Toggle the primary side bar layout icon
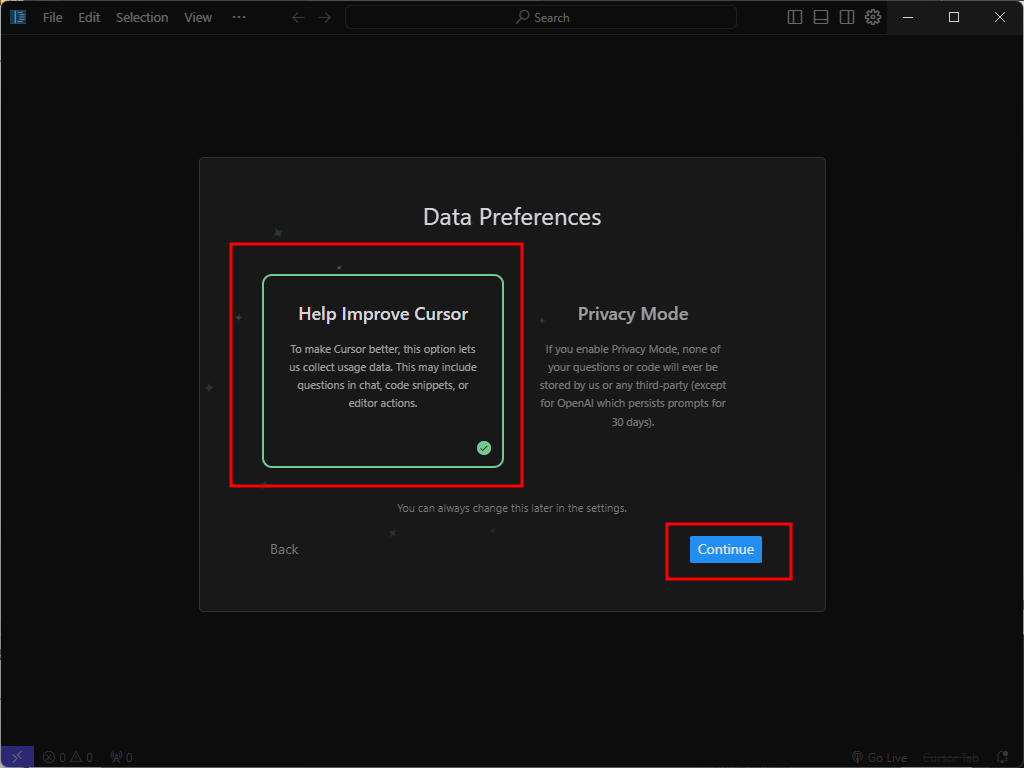The image size is (1024, 768). click(795, 17)
